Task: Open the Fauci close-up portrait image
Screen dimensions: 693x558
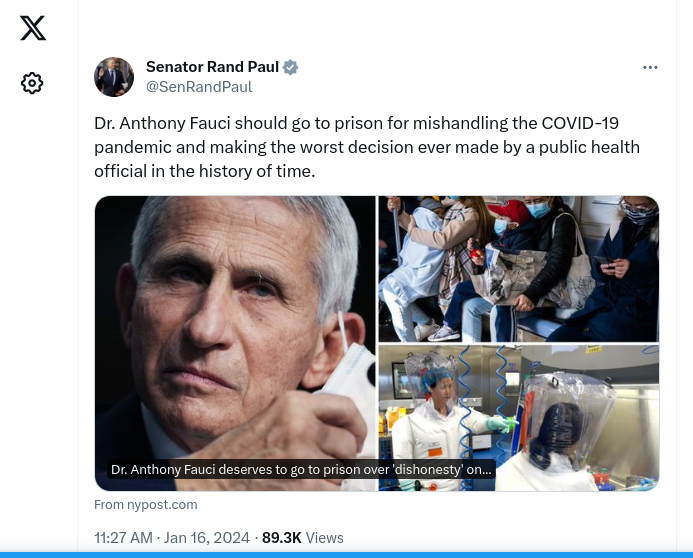Action: [235, 343]
